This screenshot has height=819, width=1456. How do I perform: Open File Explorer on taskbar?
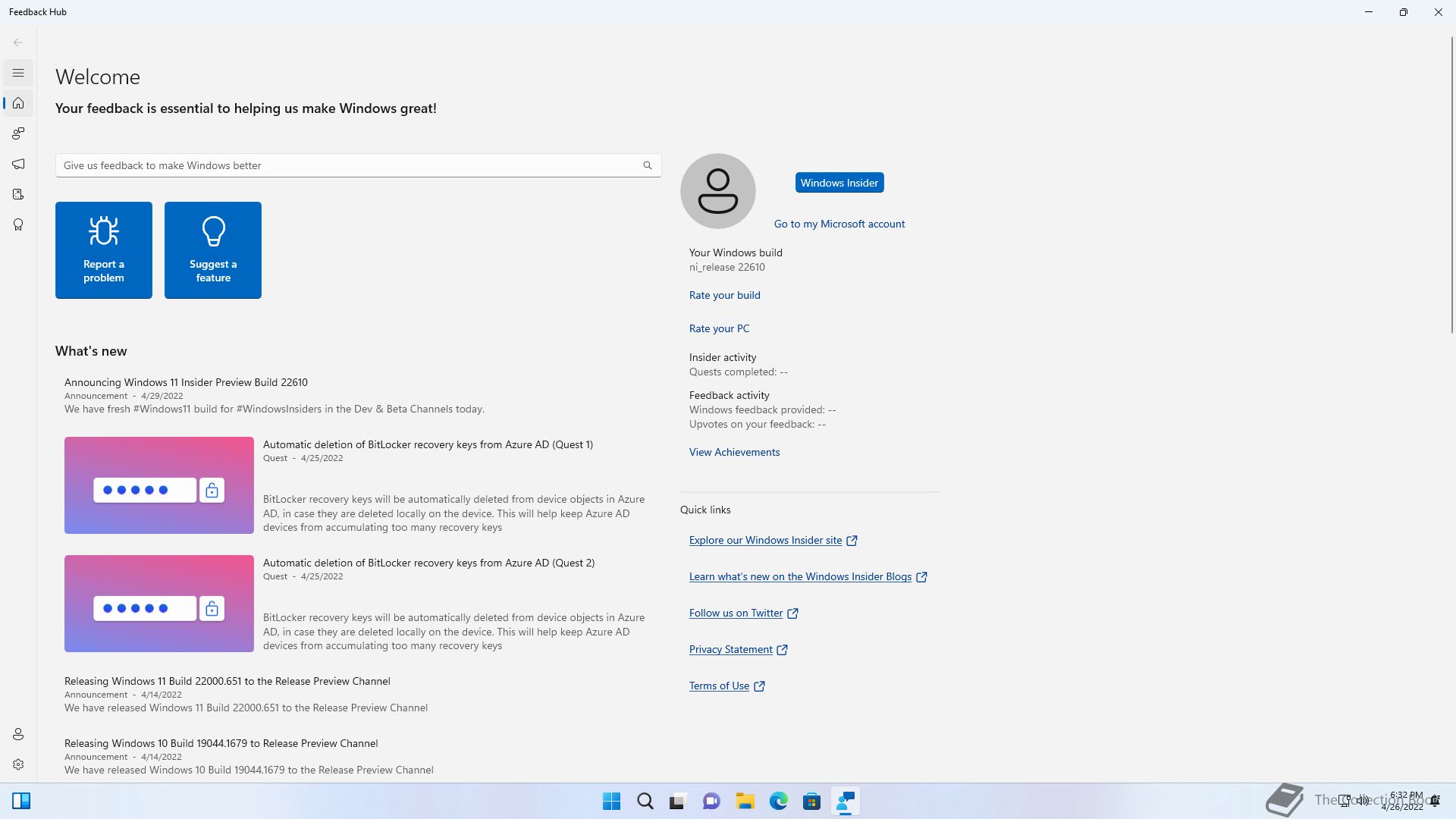[745, 801]
